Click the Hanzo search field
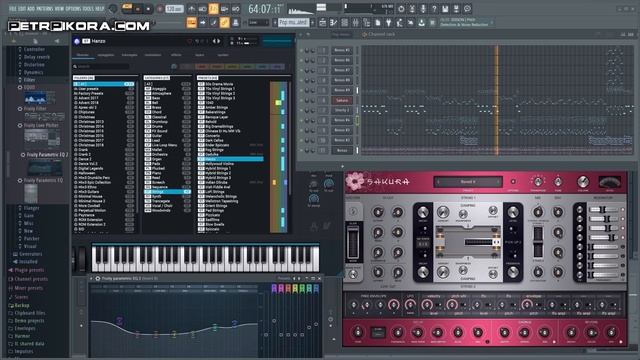This screenshot has height=360, width=640. [x=102, y=66]
